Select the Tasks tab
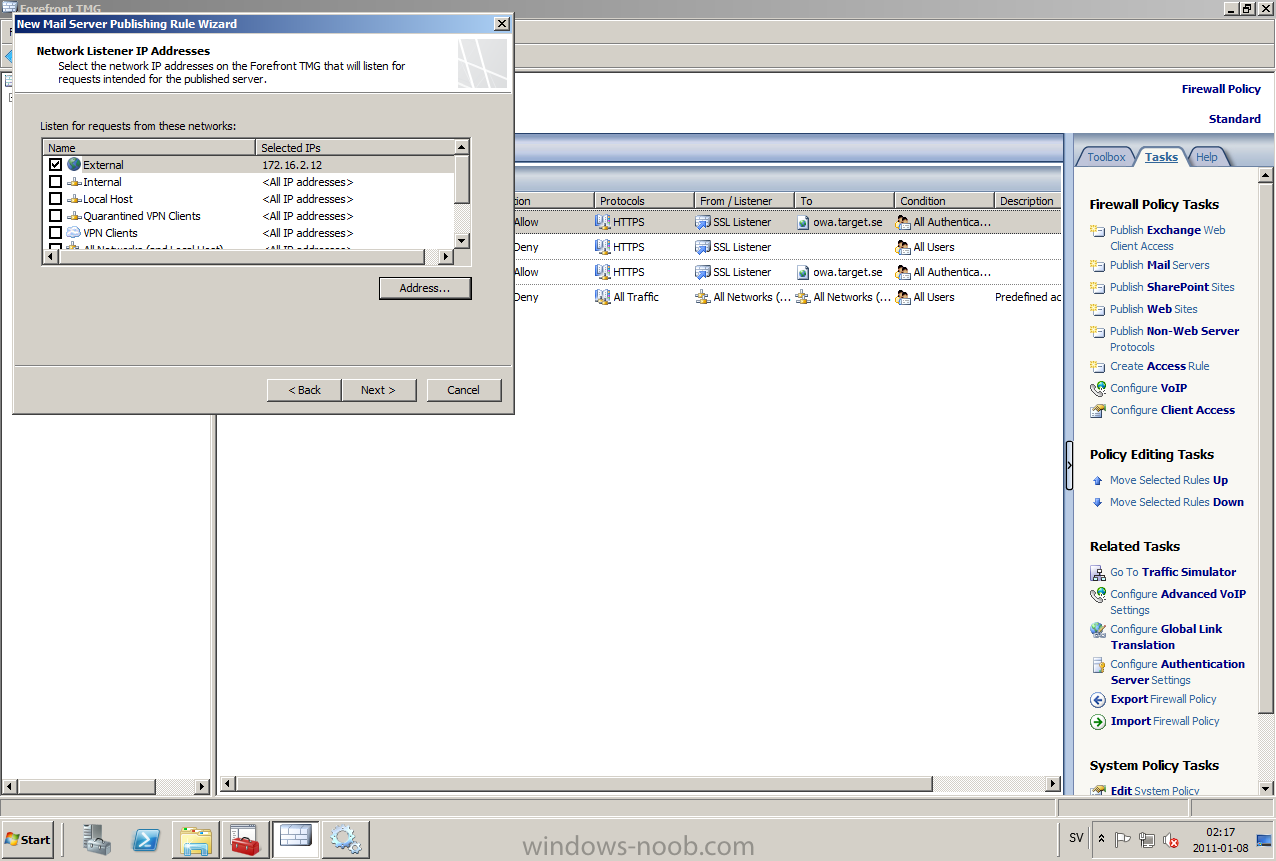1276x861 pixels. pyautogui.click(x=1161, y=157)
